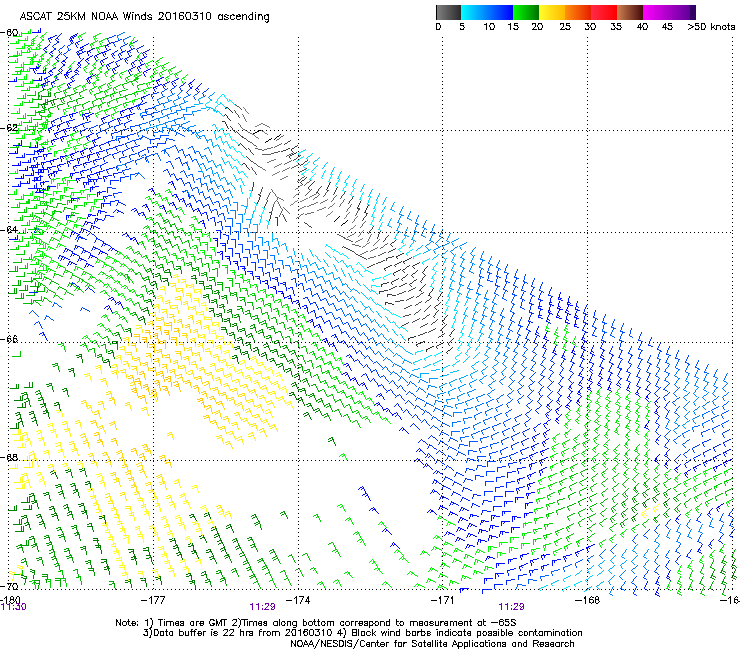Click the '40' legend scale label
Viewport: 740px width, 650px height.
tap(642, 27)
